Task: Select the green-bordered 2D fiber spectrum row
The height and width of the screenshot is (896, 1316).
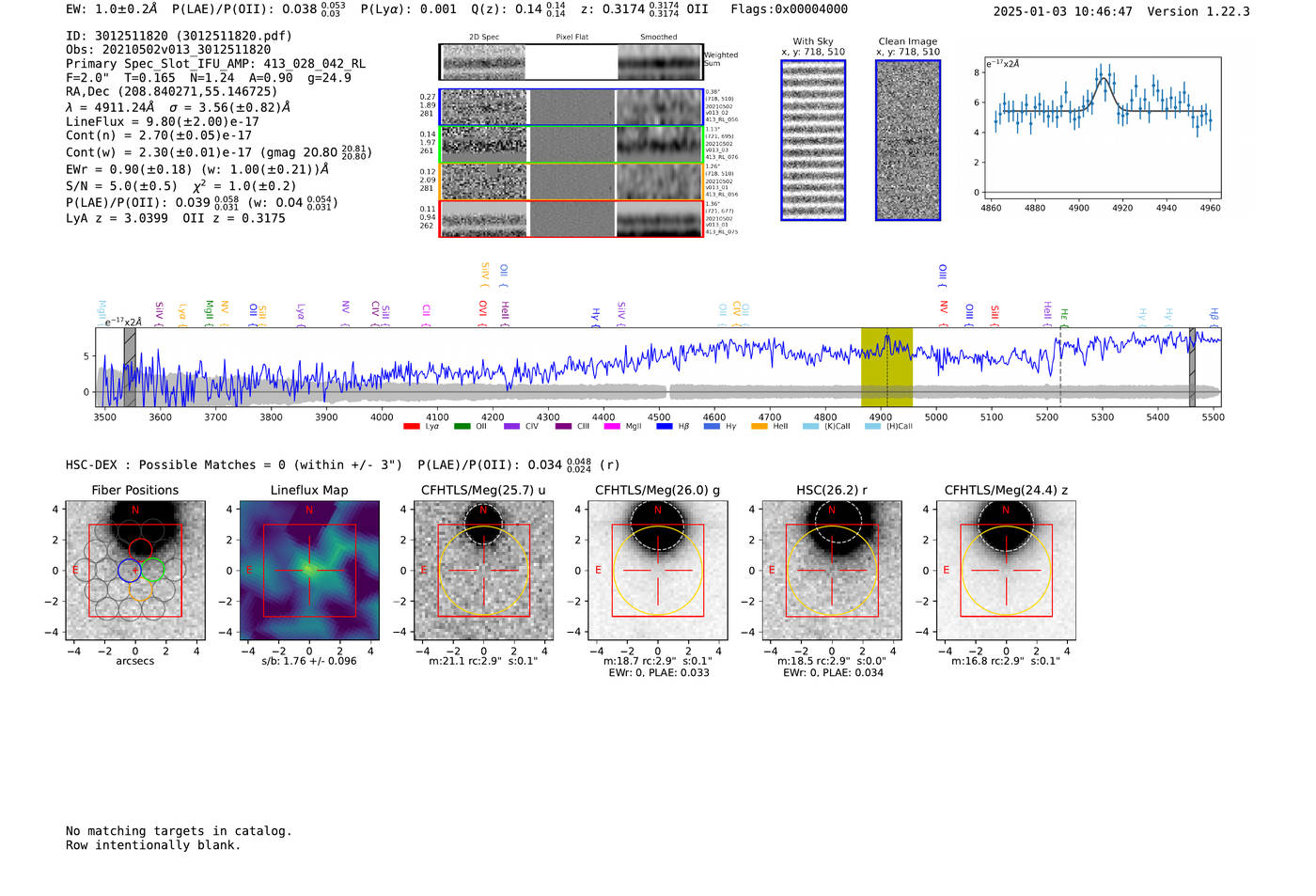Action: [571, 144]
